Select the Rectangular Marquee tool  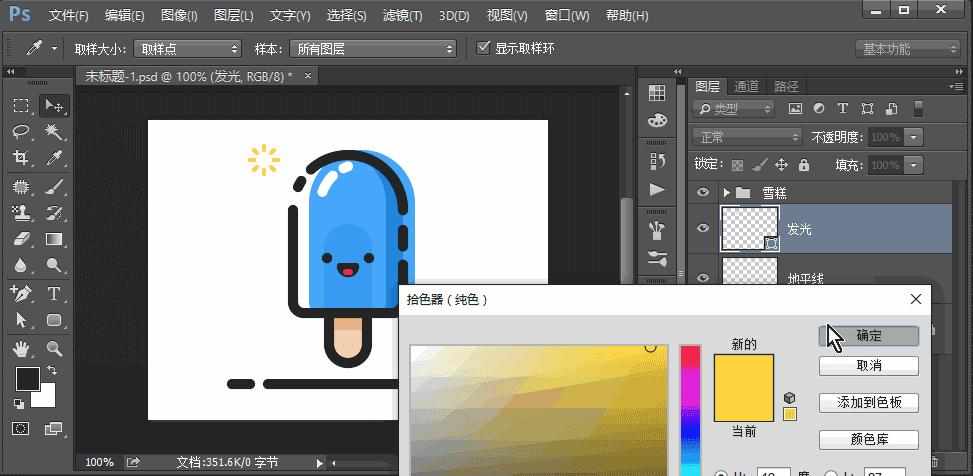tap(22, 106)
